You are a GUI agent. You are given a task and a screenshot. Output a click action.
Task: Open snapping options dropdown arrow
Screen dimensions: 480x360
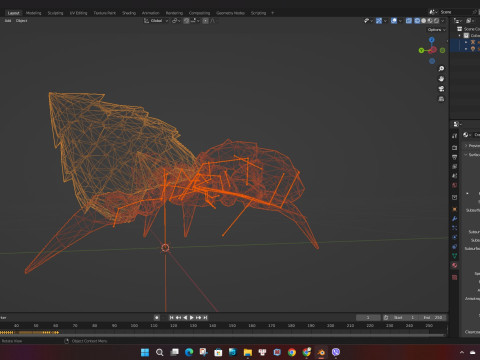[195, 21]
